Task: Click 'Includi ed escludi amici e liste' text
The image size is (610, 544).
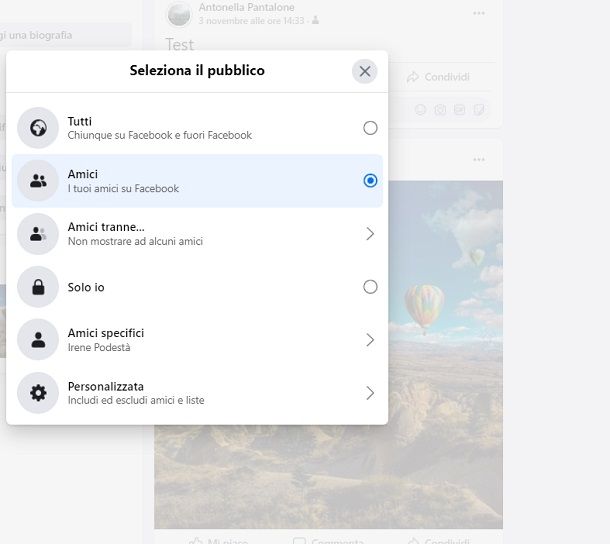Action: point(136,400)
